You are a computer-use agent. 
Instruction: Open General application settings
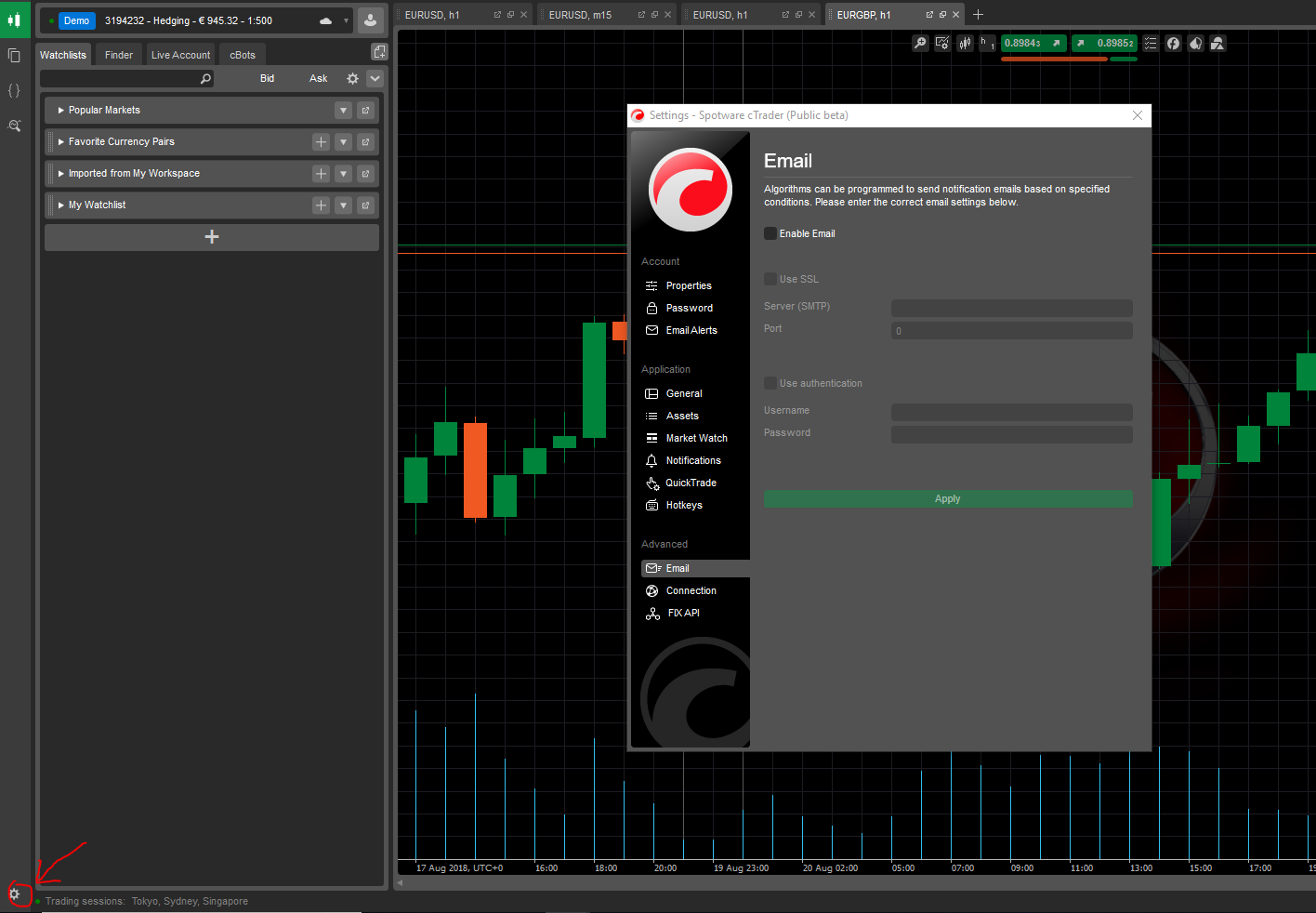pos(684,393)
